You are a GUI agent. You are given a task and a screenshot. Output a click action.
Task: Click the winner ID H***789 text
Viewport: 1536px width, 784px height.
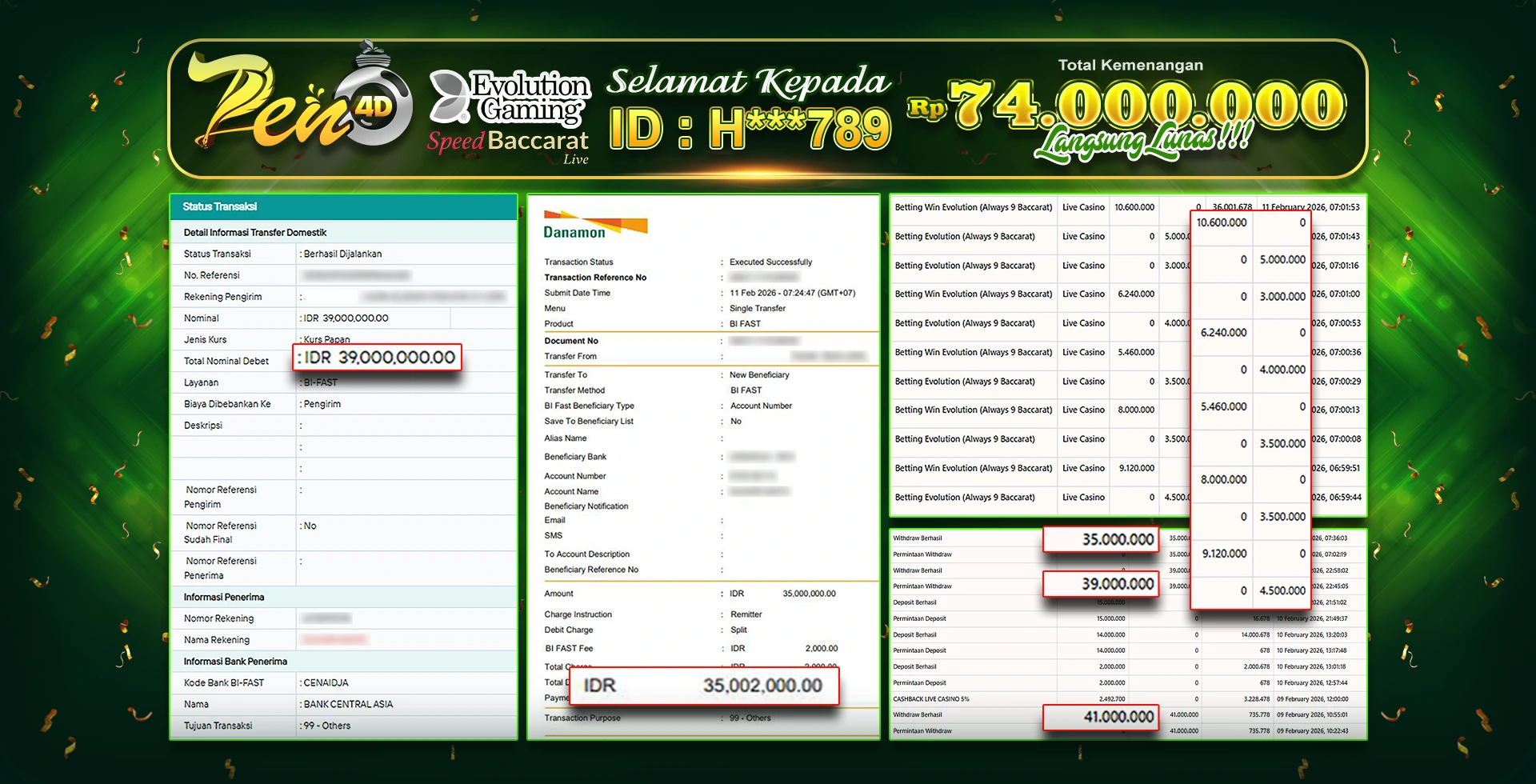point(750,129)
